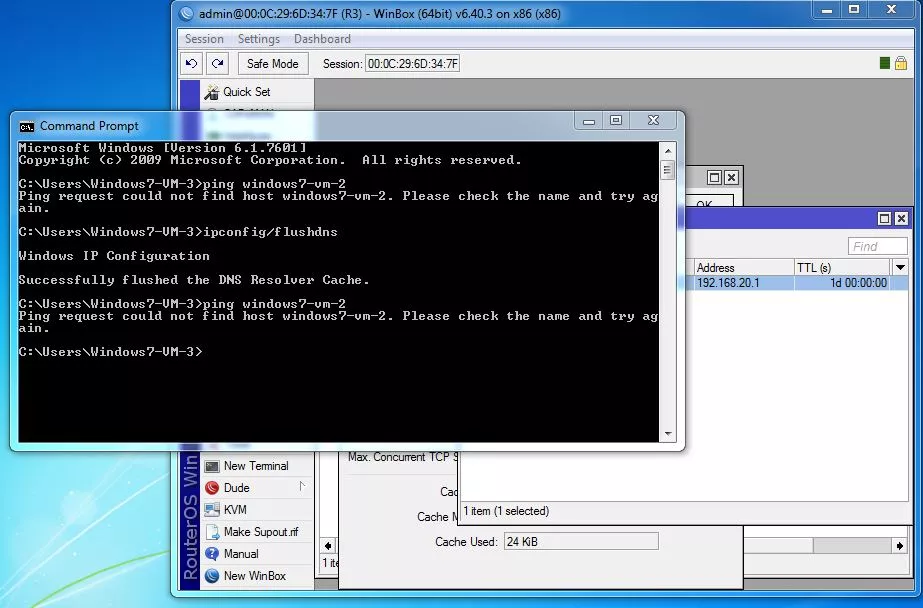Click the padlock icon in WinBox toolbar
Screen dimensions: 923x608
(x=901, y=63)
